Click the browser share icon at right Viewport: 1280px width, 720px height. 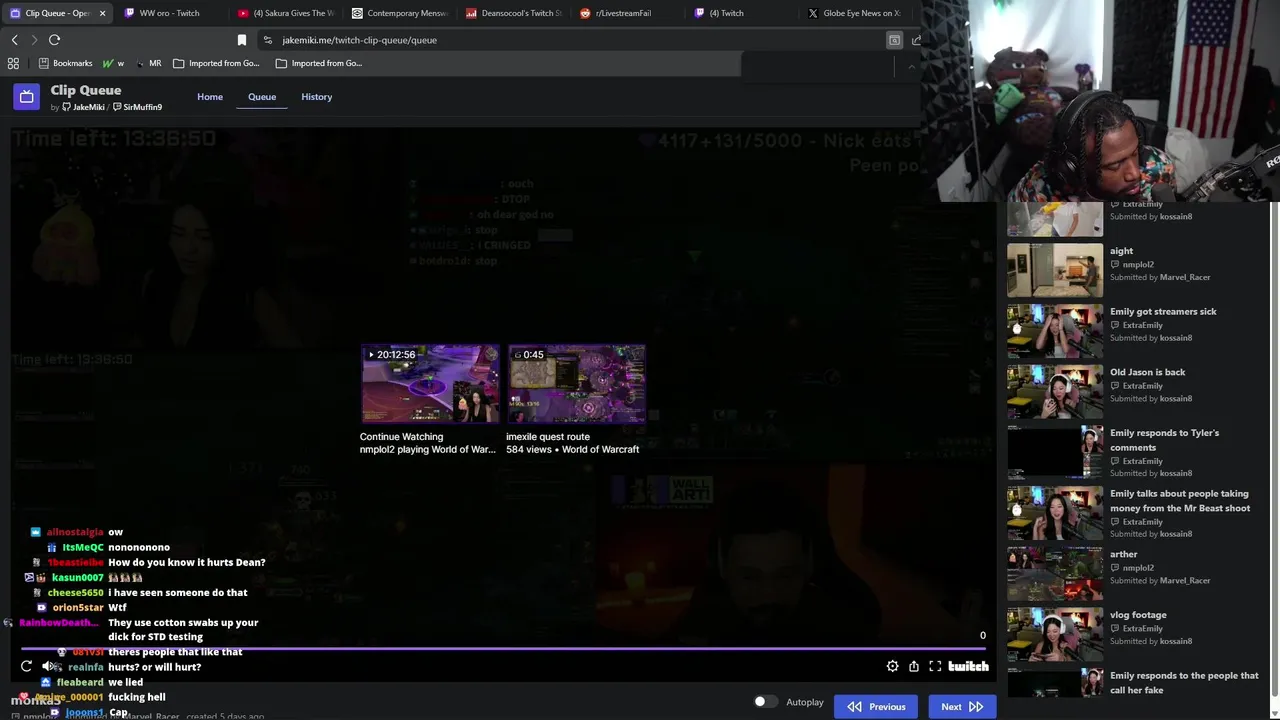tap(916, 40)
